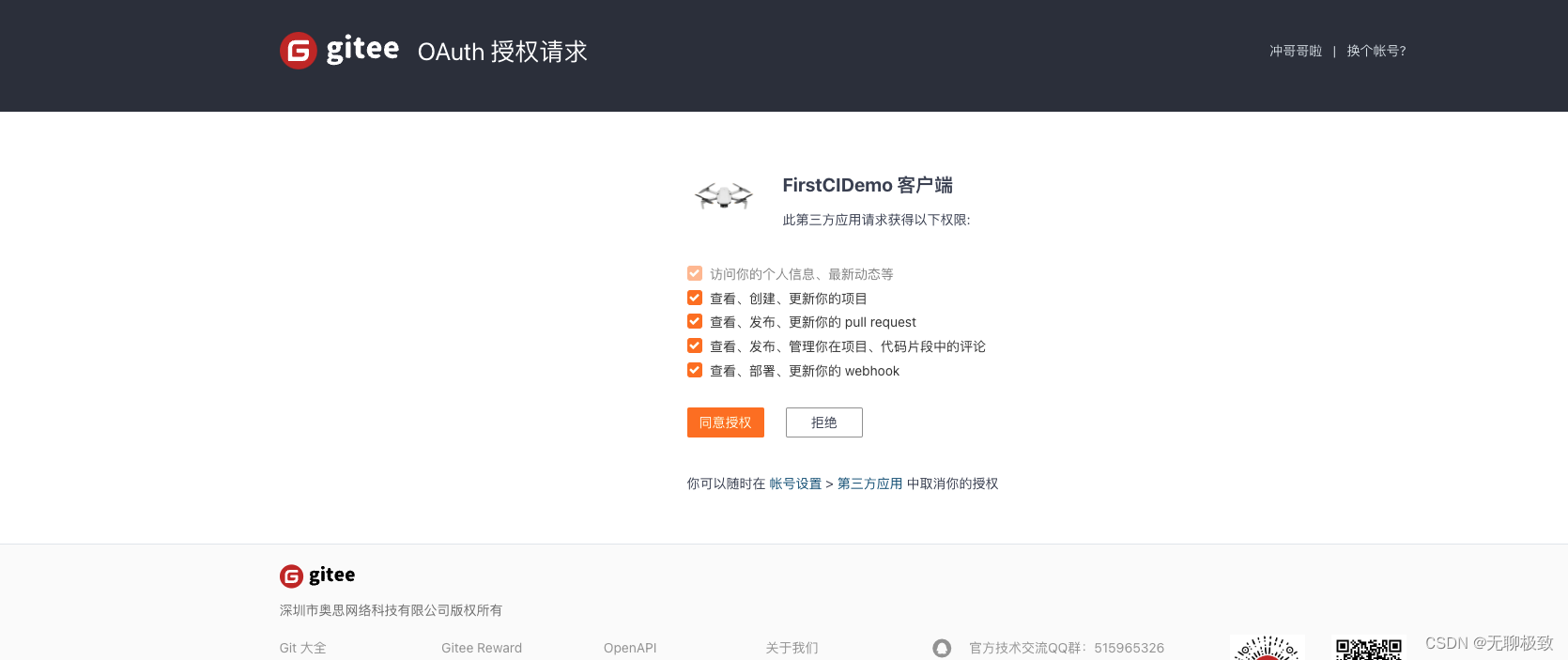Viewport: 1568px width, 660px height.
Task: Click the 同意授权 button
Action: click(725, 422)
